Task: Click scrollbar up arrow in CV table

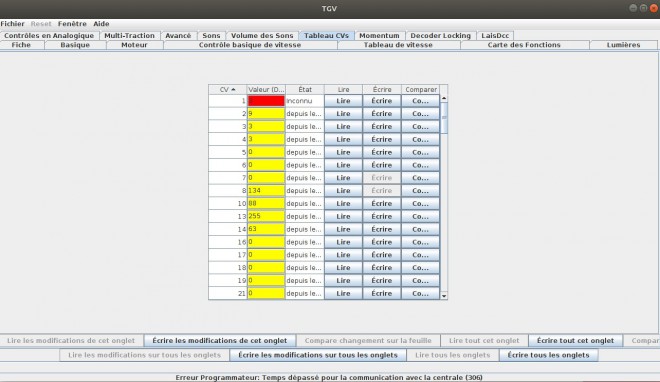Action: tap(444, 98)
